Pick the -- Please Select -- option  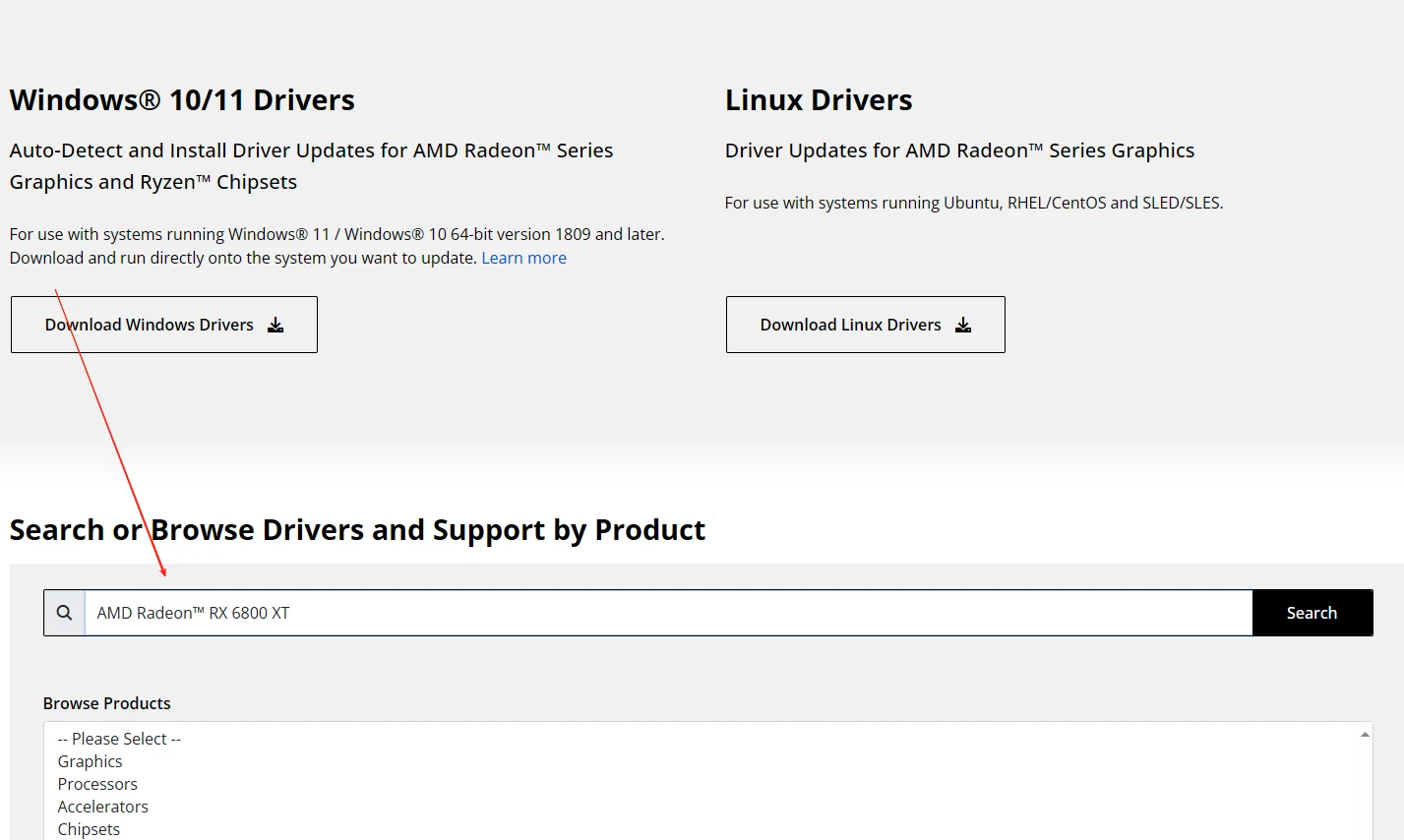pyautogui.click(x=119, y=739)
